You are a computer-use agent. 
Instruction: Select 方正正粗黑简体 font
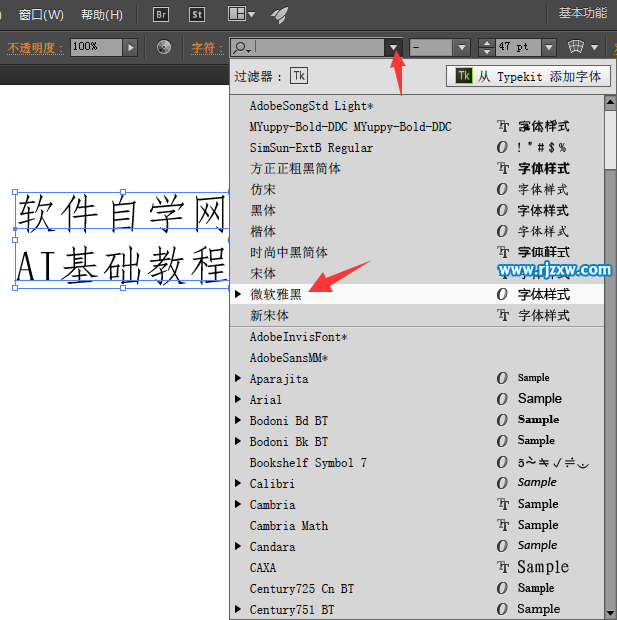[x=417, y=168]
